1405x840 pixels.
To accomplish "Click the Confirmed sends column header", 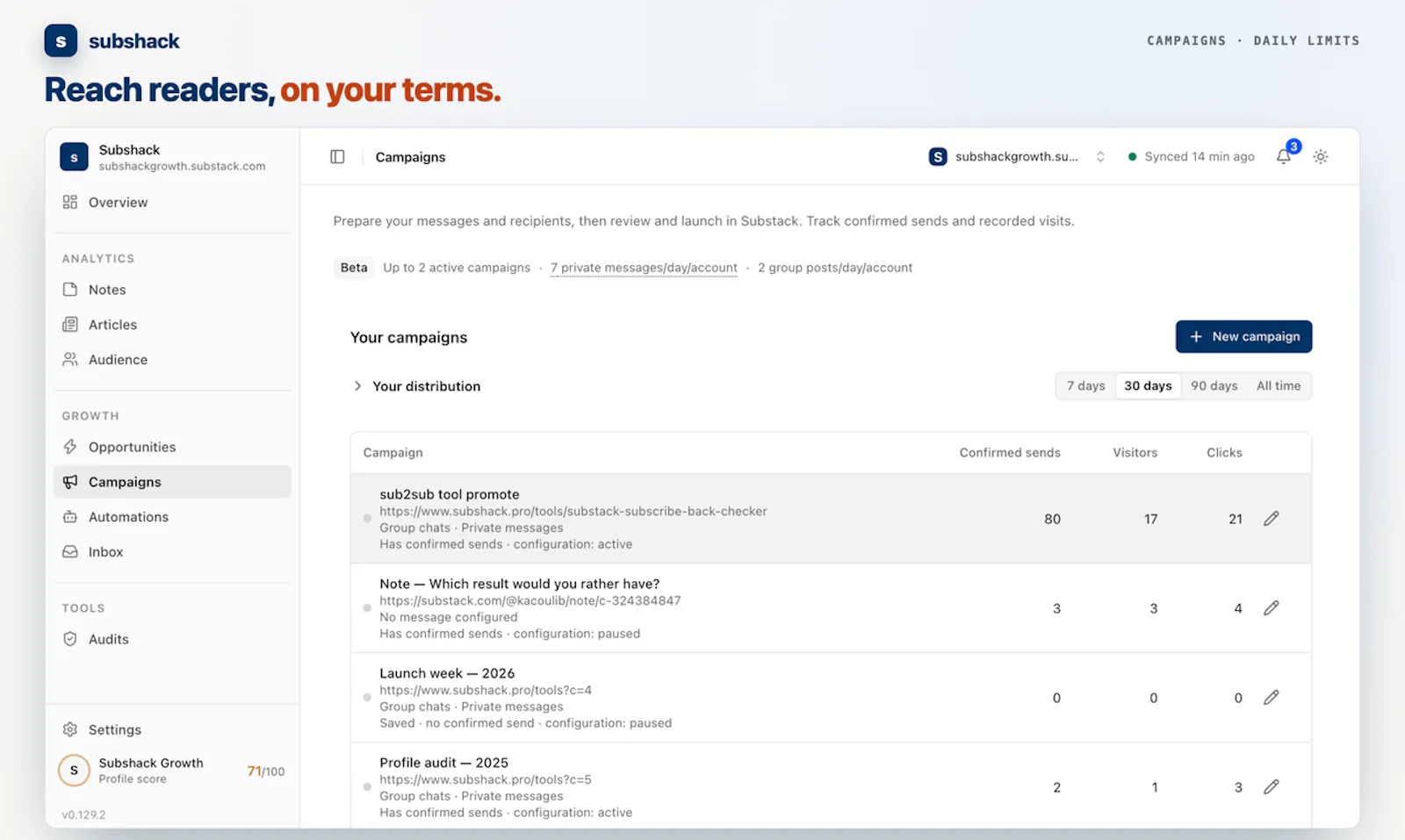I will point(1010,453).
